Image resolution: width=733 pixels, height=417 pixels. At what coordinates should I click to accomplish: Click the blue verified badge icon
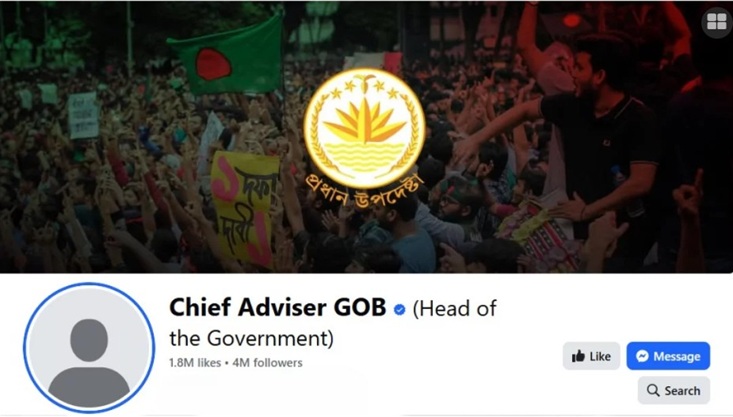click(x=400, y=309)
